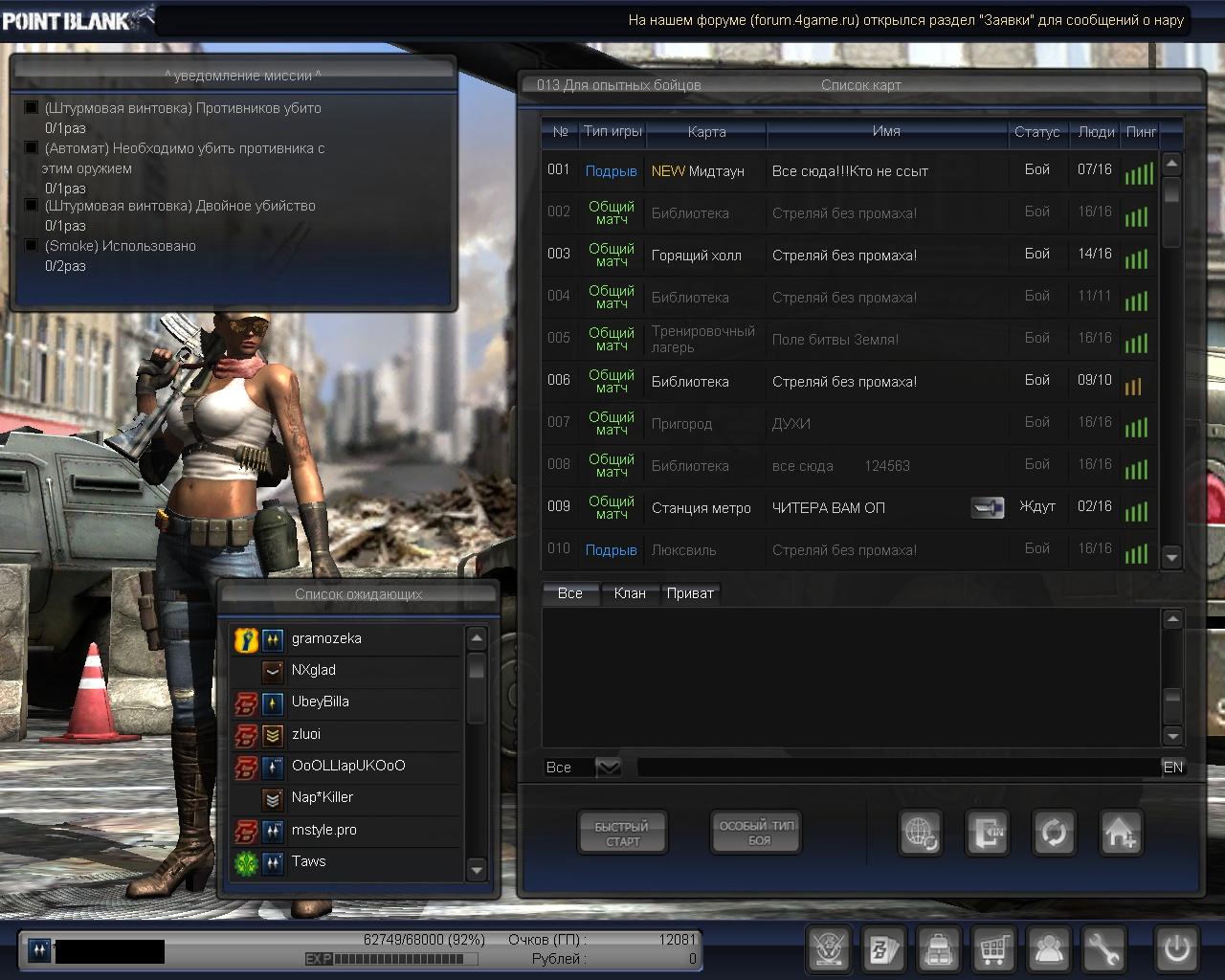Toggle the 'Двойное убийство' mission checkbox

pos(32,206)
